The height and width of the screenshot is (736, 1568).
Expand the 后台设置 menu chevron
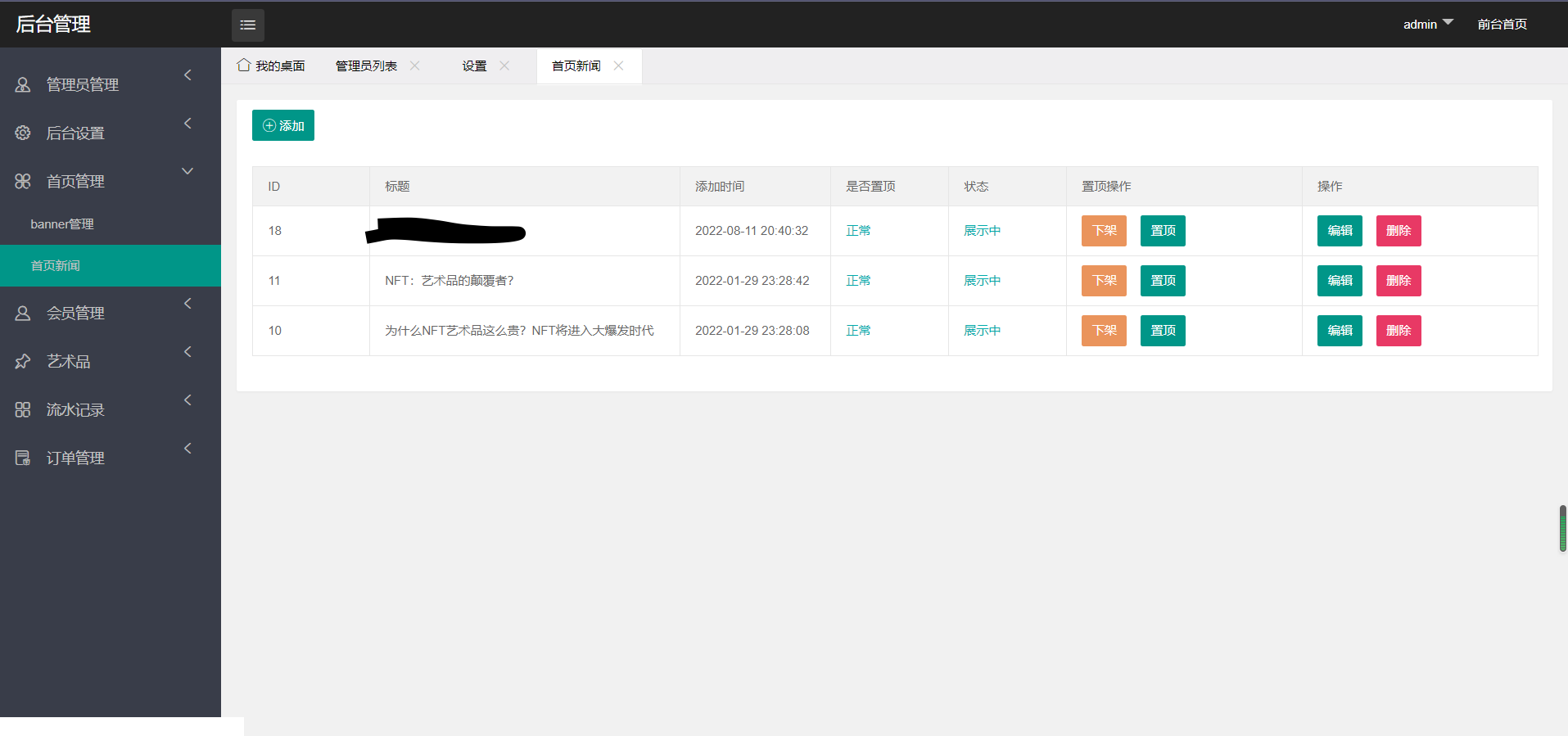(x=188, y=123)
